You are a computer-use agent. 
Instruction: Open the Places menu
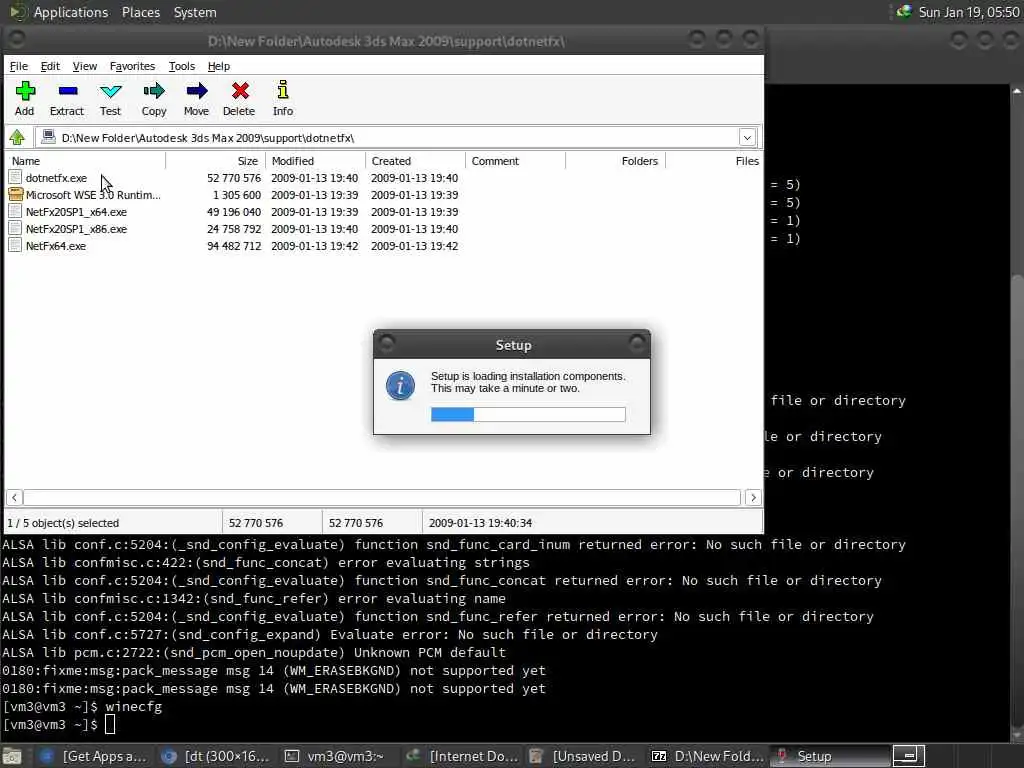[141, 12]
